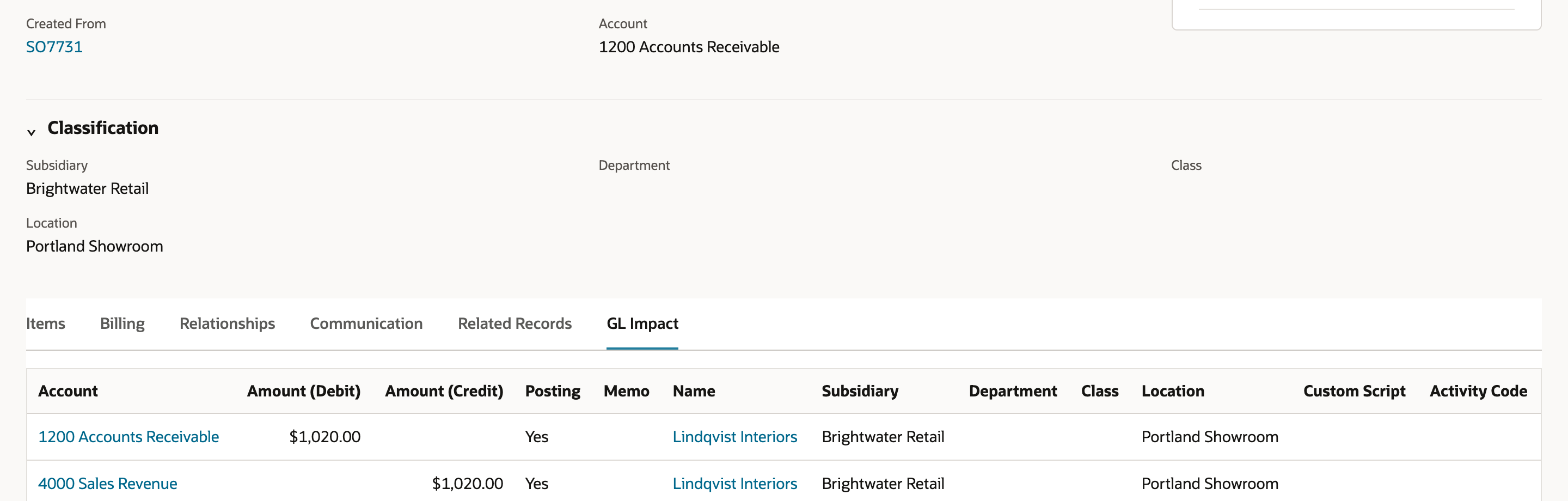Click the Custom Script column header
This screenshot has width=1568, height=501.
click(x=1355, y=391)
